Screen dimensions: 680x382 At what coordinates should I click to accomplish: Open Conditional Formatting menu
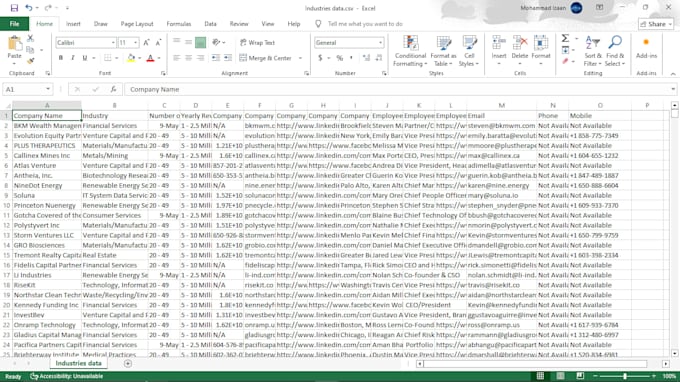tap(410, 51)
